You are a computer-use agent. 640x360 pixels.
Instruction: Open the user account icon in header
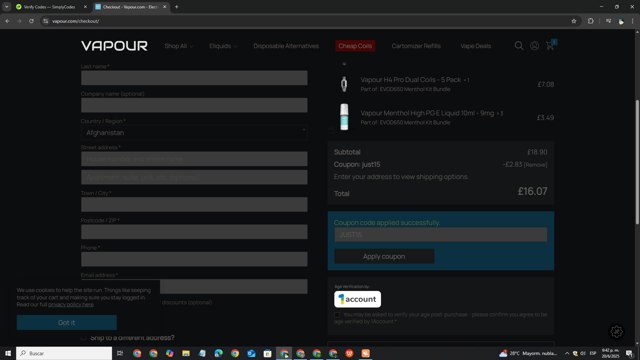pos(534,46)
